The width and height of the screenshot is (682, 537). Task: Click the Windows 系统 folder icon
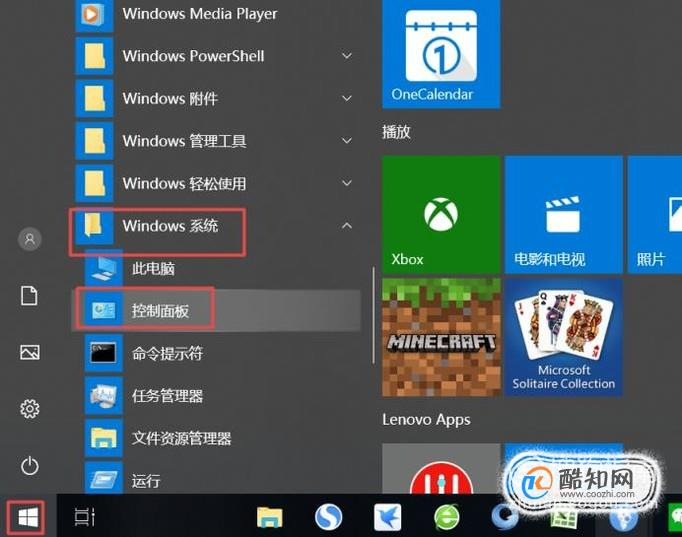[94, 226]
